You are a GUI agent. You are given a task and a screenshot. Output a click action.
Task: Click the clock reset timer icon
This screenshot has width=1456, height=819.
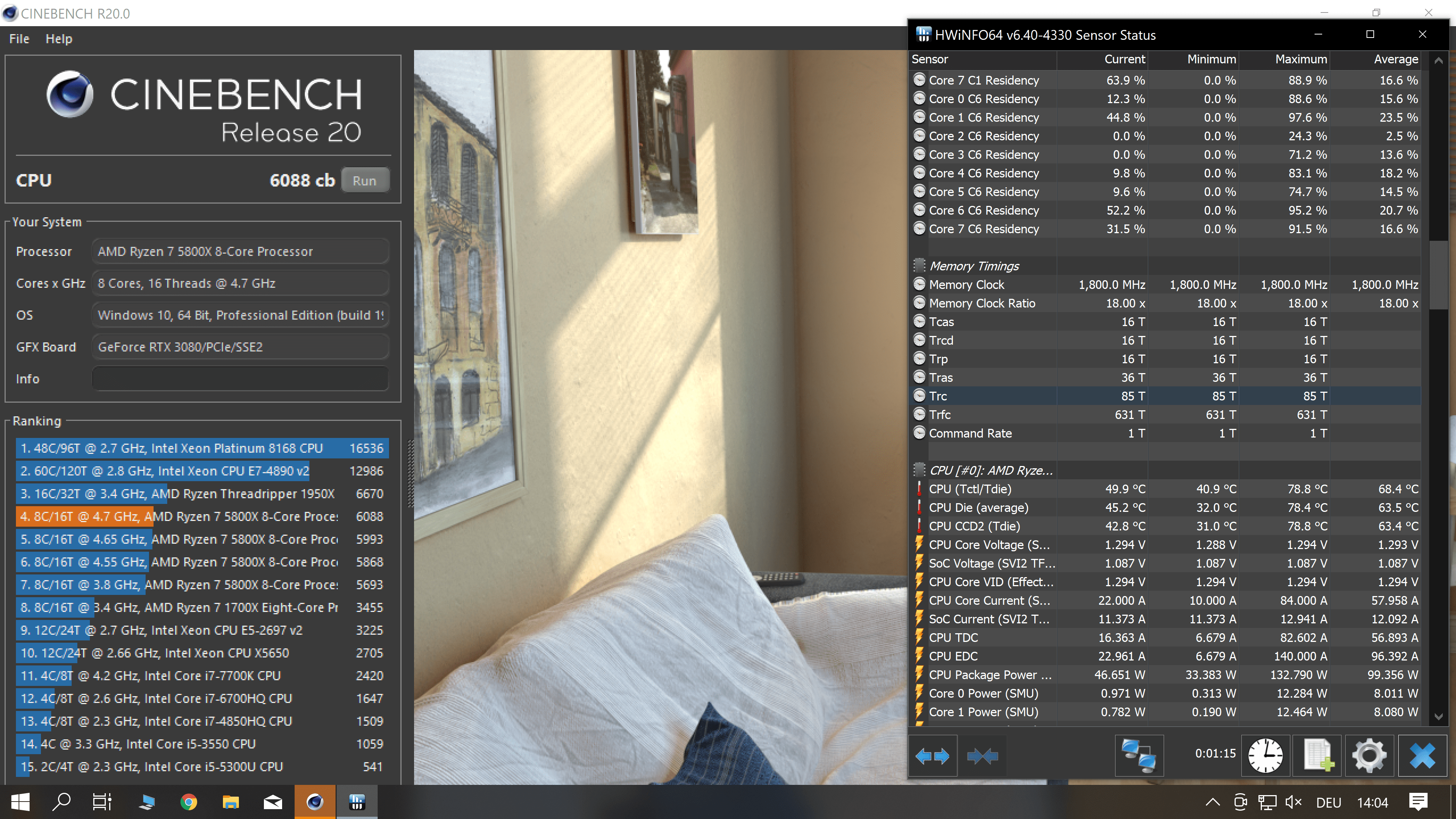pos(1265,756)
